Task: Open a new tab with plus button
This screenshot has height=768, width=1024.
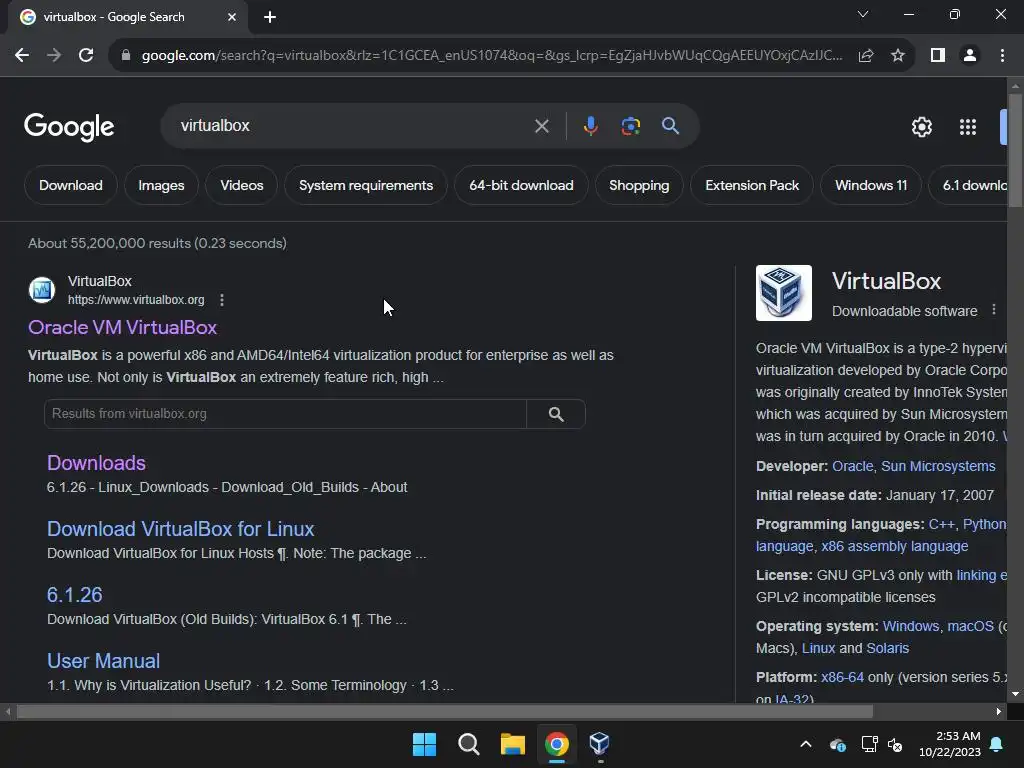Action: [x=270, y=17]
